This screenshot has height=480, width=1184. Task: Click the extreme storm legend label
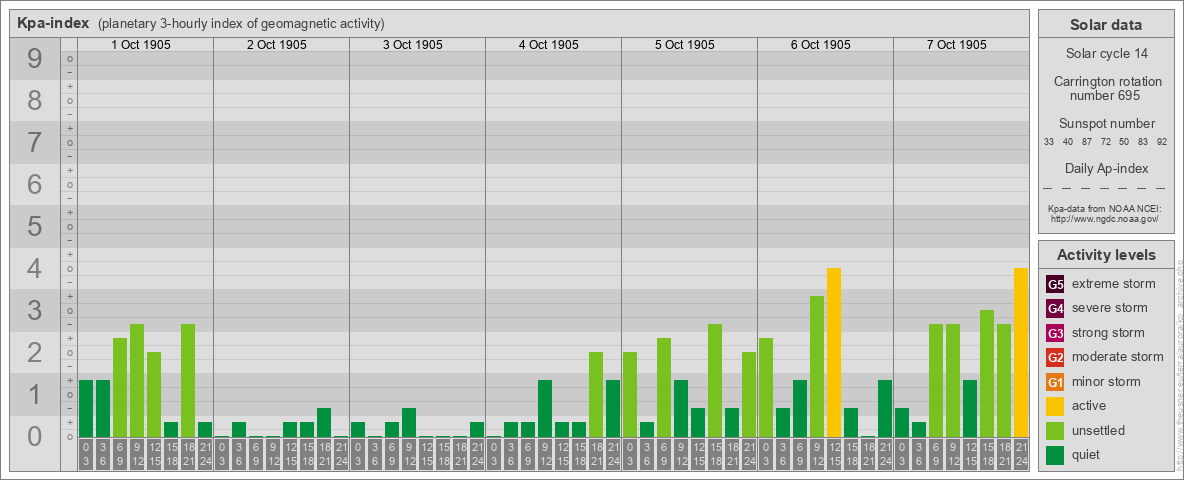coord(1114,285)
